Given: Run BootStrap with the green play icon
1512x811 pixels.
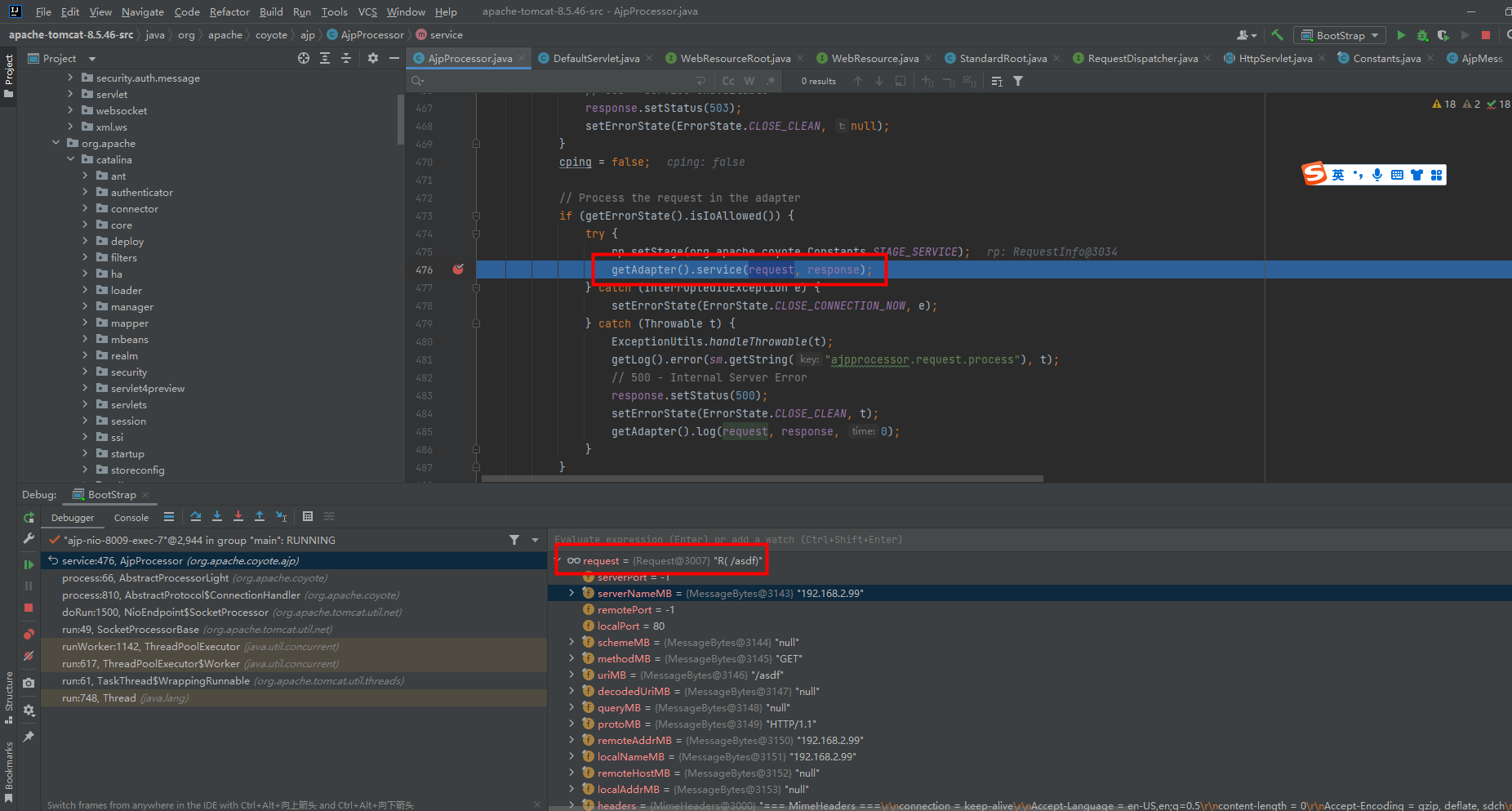Looking at the screenshot, I should tap(1401, 35).
